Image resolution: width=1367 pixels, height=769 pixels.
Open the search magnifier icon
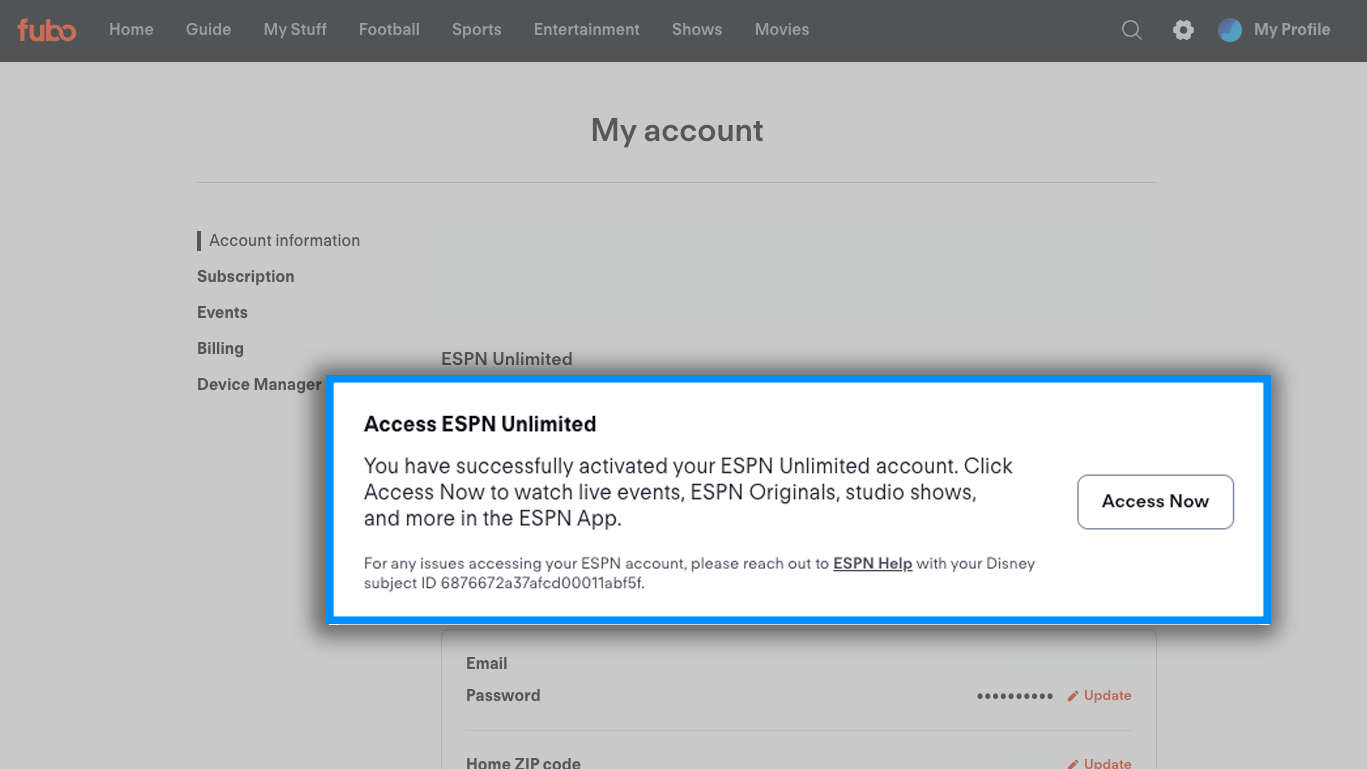click(1131, 30)
